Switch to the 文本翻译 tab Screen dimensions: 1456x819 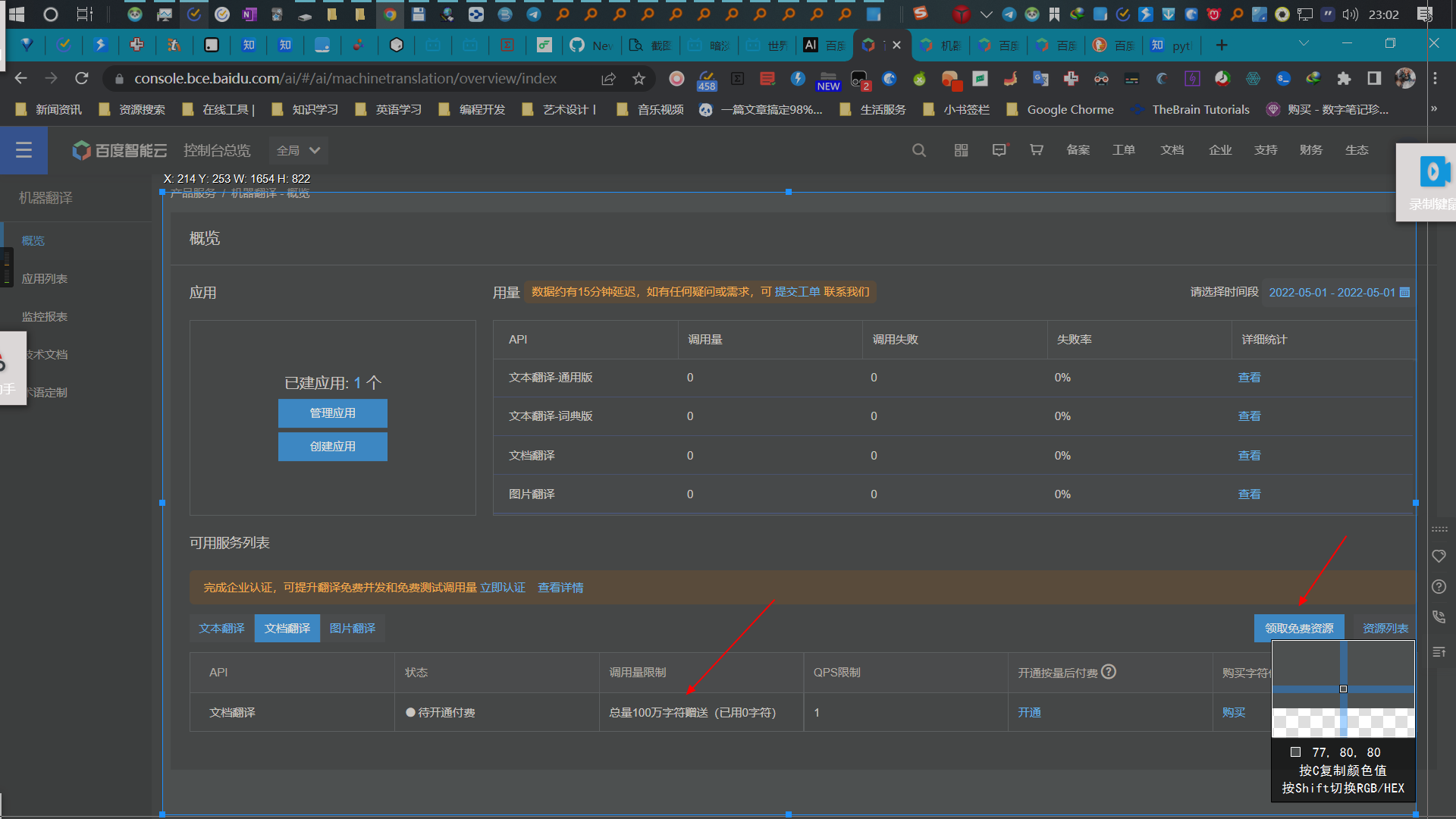coord(221,628)
